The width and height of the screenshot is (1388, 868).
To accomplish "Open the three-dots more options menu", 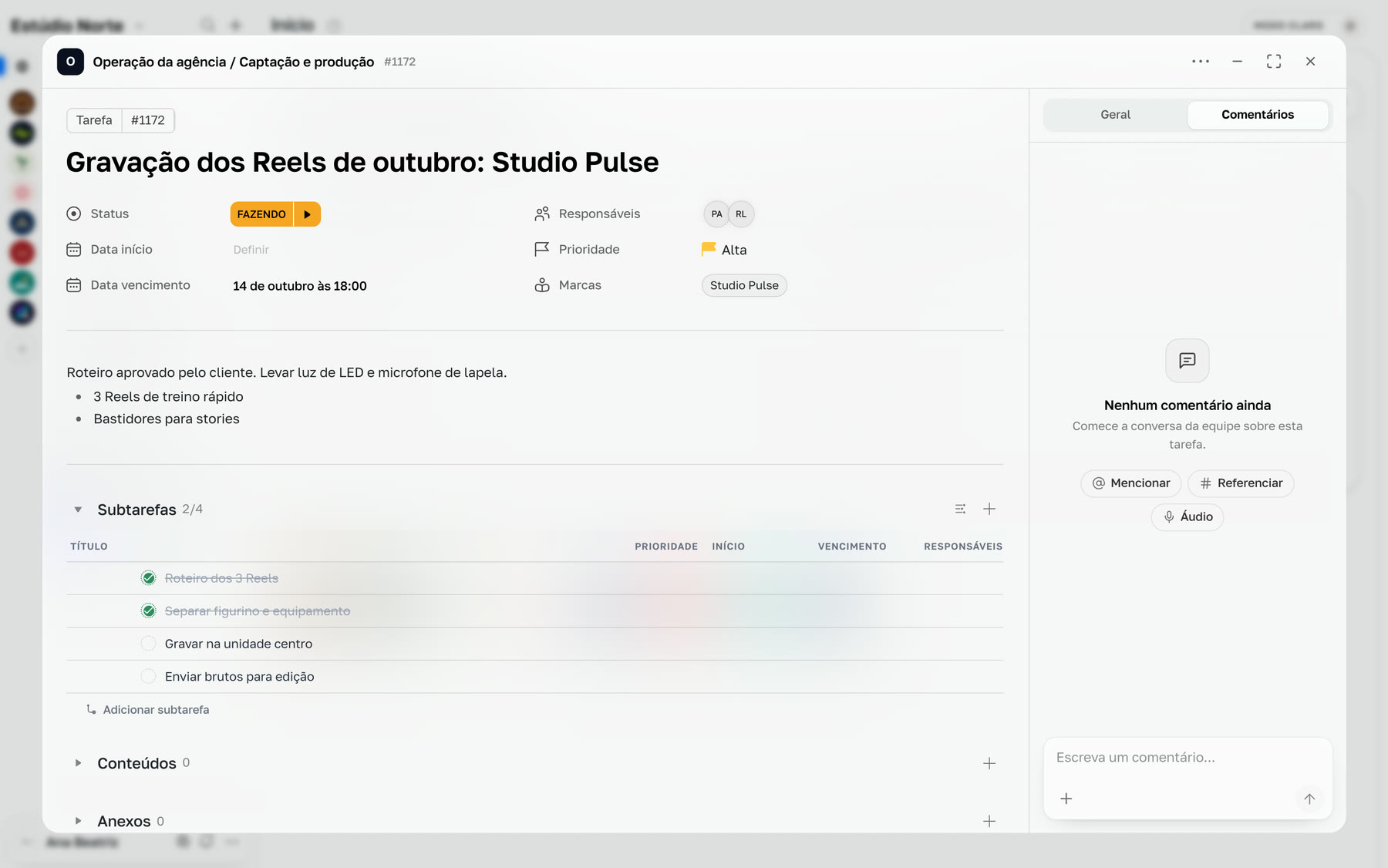I will click(x=1200, y=62).
